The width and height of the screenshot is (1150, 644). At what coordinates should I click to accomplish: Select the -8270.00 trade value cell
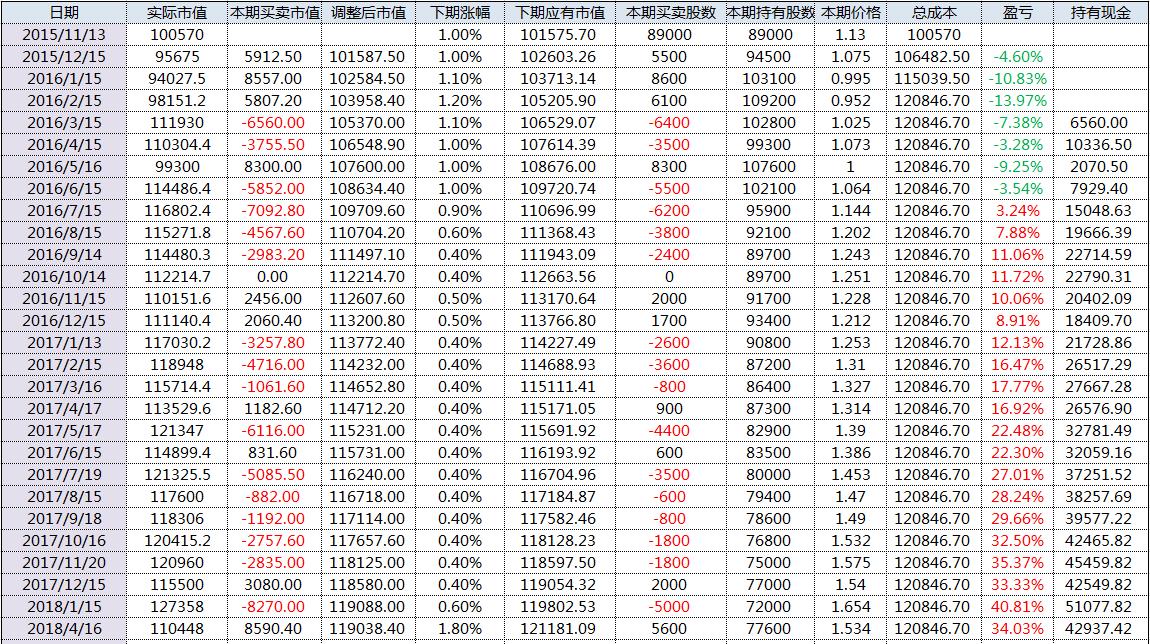coord(274,607)
